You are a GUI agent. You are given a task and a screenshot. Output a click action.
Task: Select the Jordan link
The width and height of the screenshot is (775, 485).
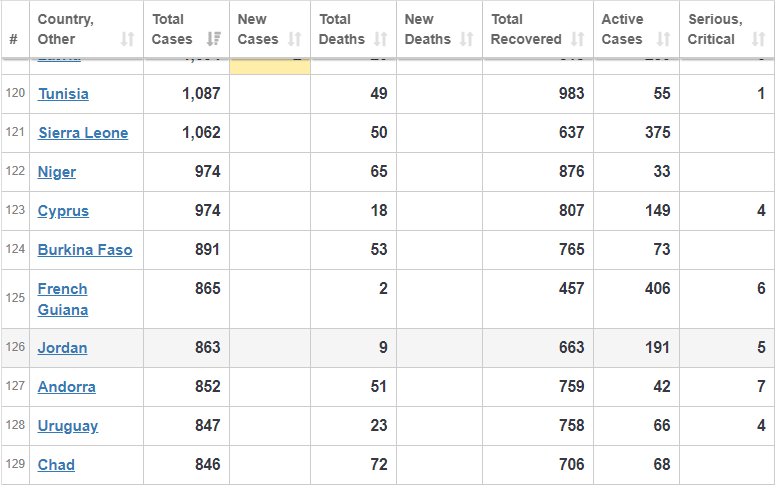click(x=62, y=348)
